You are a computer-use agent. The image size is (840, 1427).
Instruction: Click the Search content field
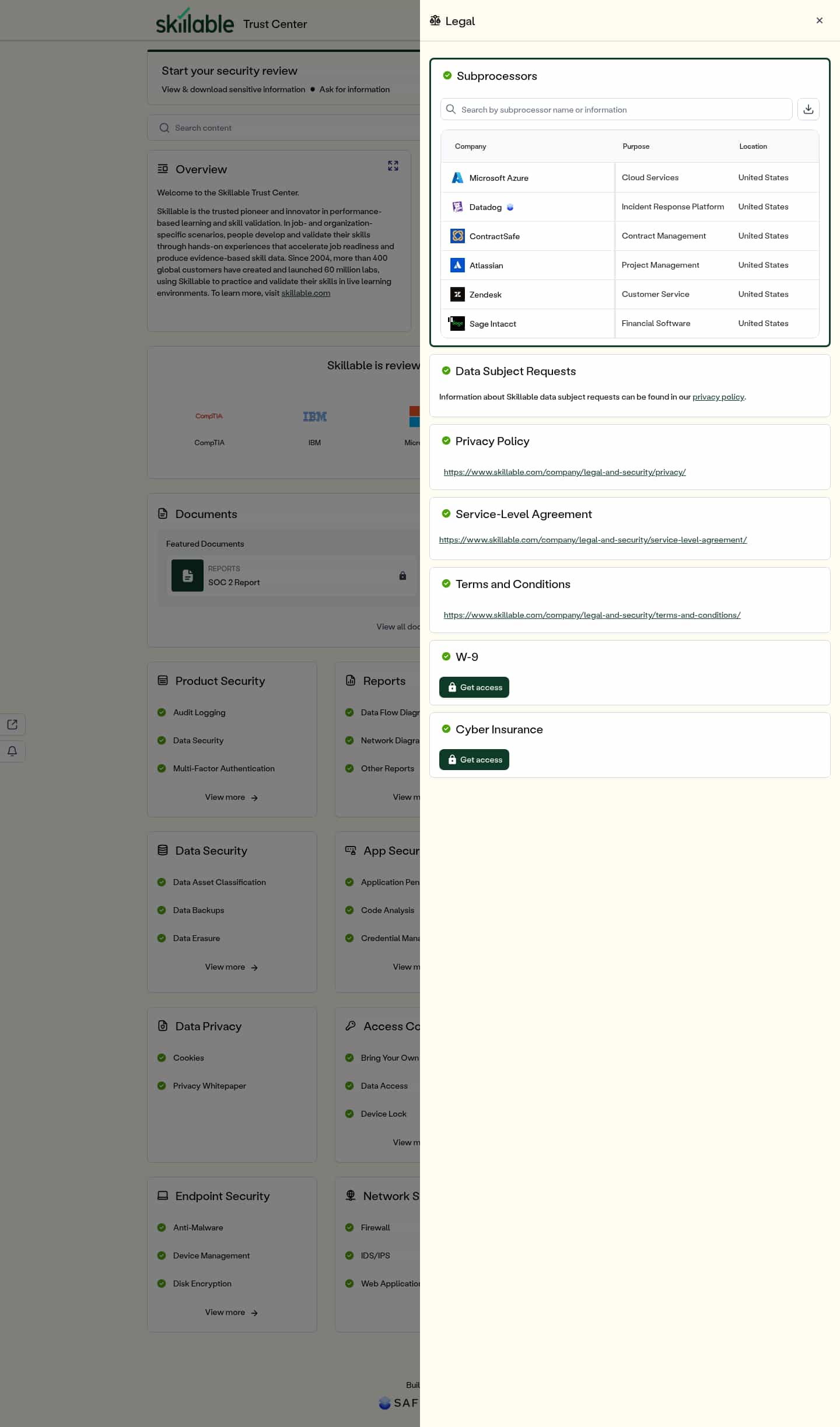(x=283, y=128)
